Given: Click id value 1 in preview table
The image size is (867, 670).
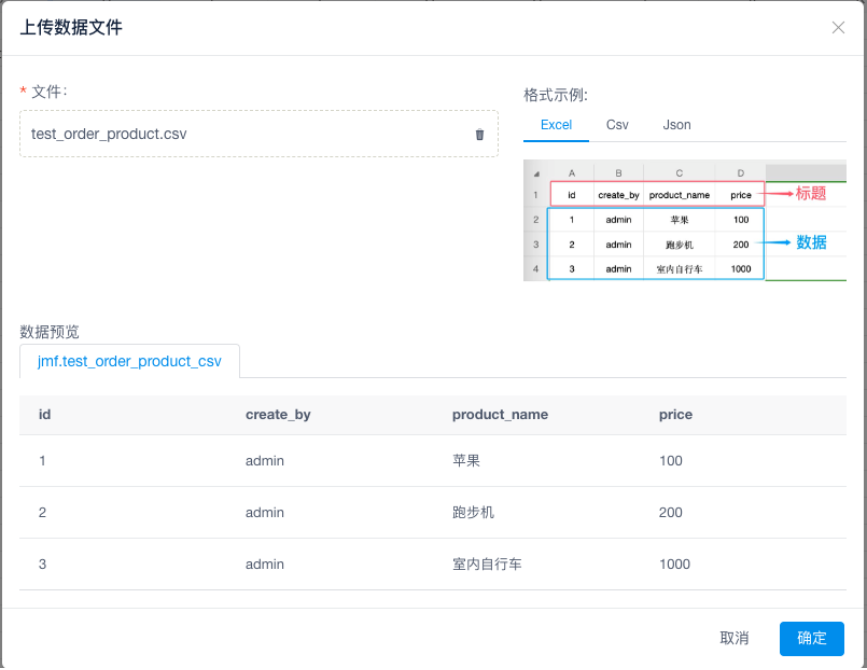Looking at the screenshot, I should coord(42,461).
